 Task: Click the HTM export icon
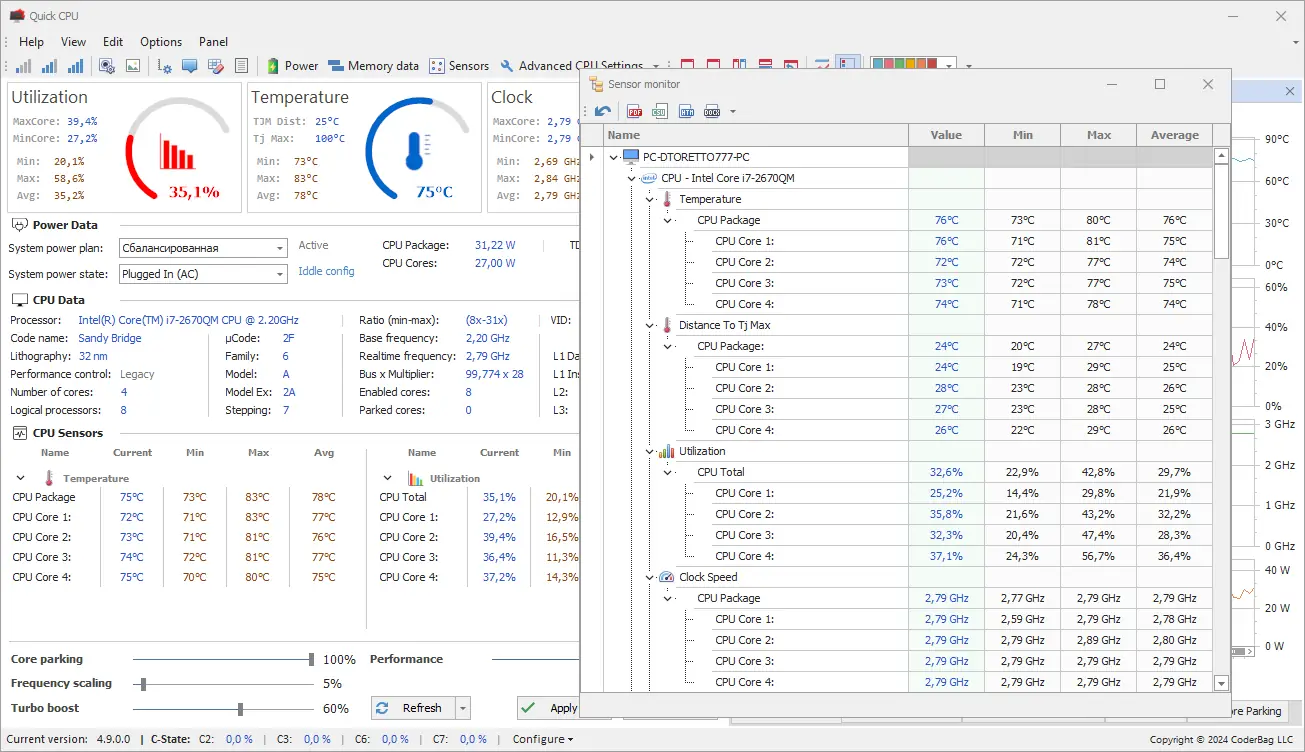click(686, 111)
